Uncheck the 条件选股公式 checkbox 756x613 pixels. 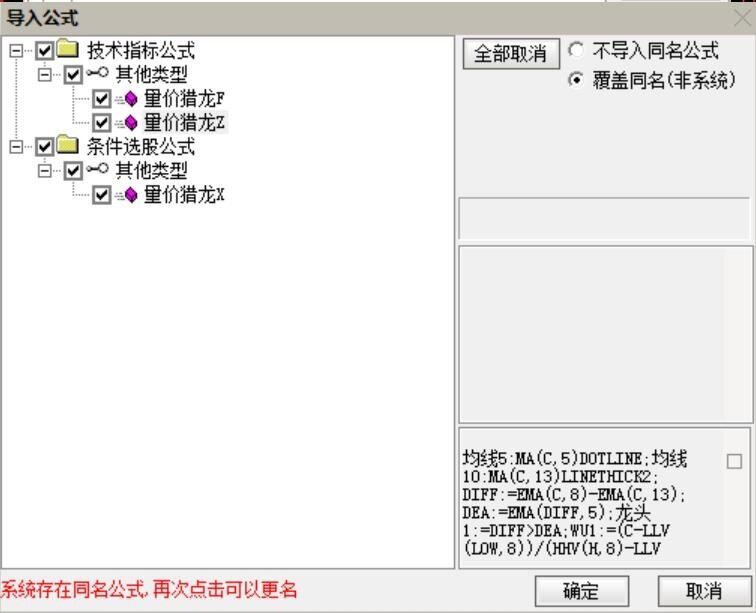click(44, 147)
